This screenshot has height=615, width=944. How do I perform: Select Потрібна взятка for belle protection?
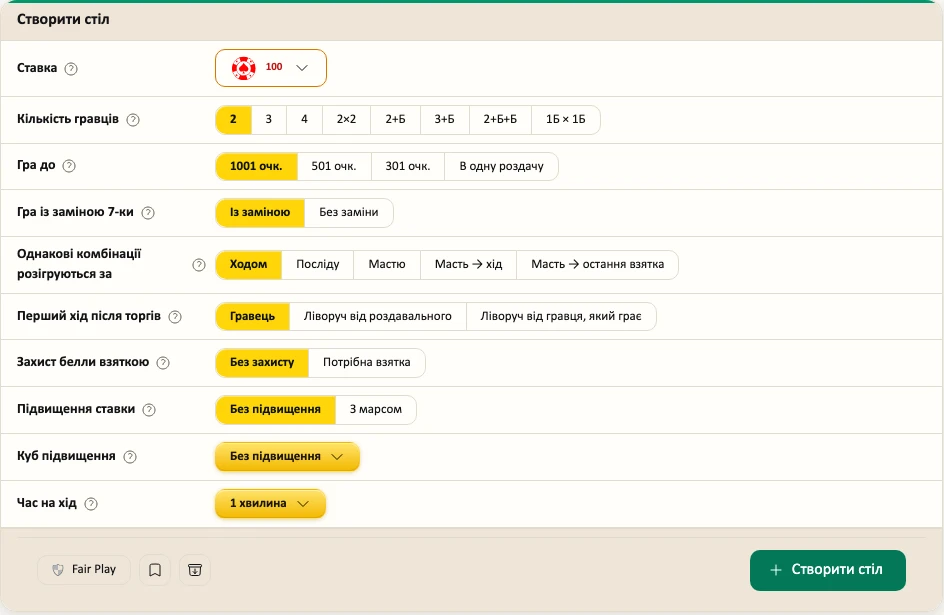point(367,363)
